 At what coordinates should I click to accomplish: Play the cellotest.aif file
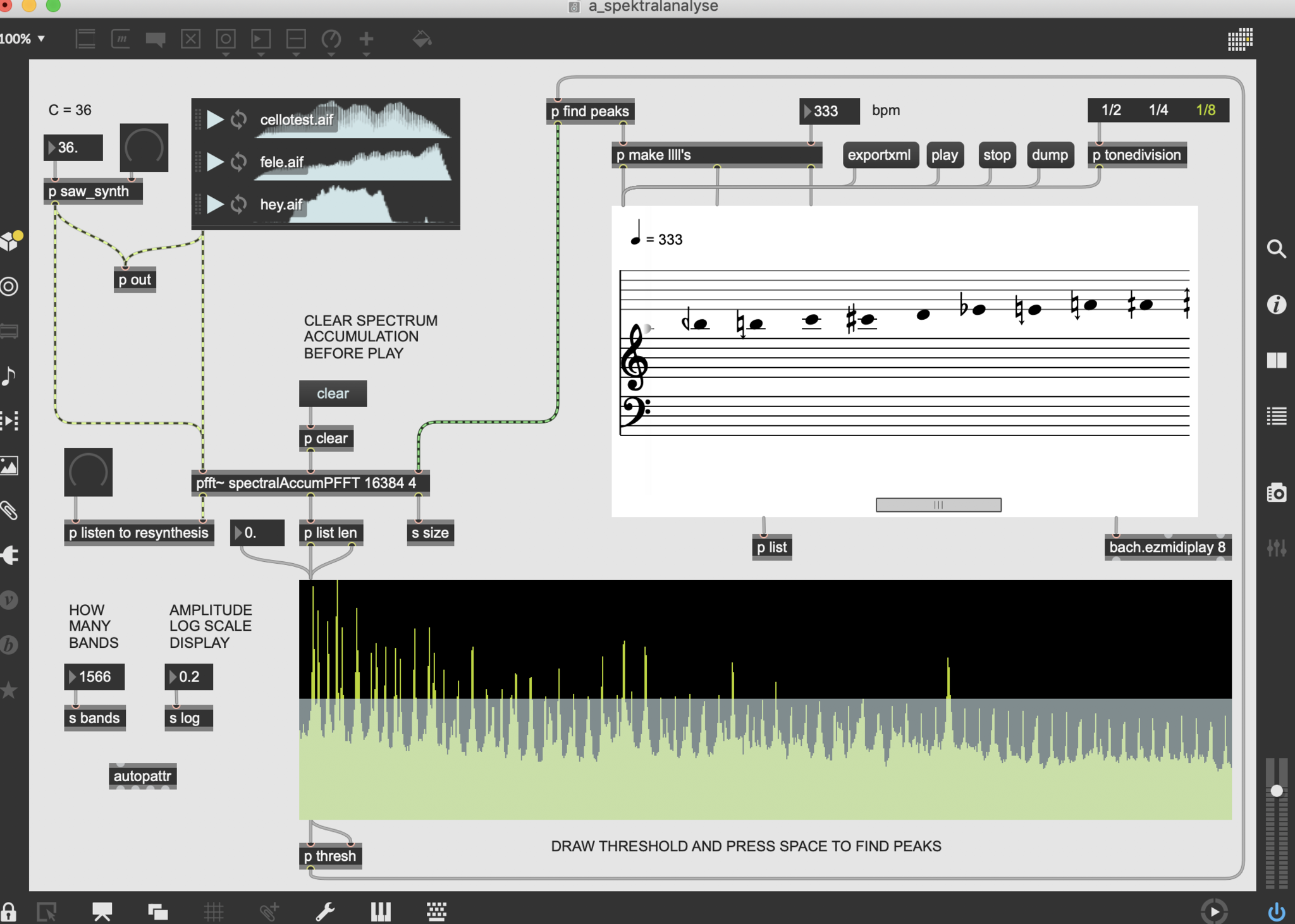[215, 119]
